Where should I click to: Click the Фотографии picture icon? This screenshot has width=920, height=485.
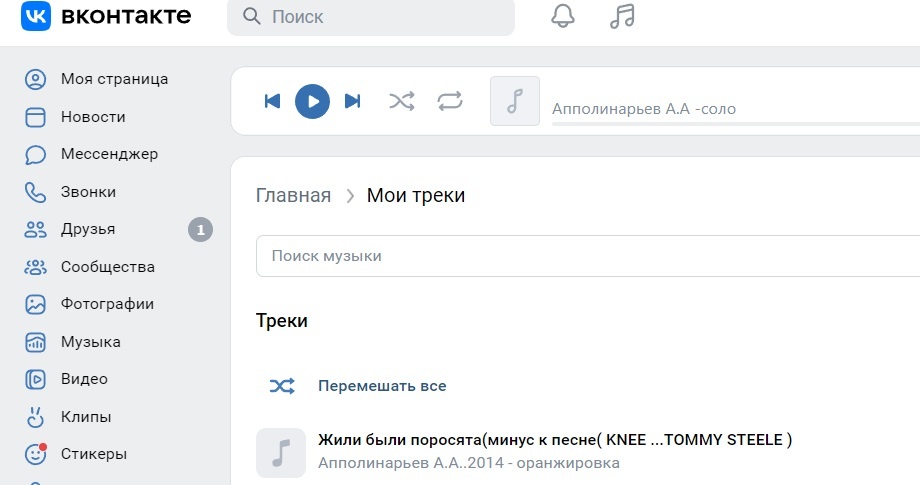[x=35, y=304]
